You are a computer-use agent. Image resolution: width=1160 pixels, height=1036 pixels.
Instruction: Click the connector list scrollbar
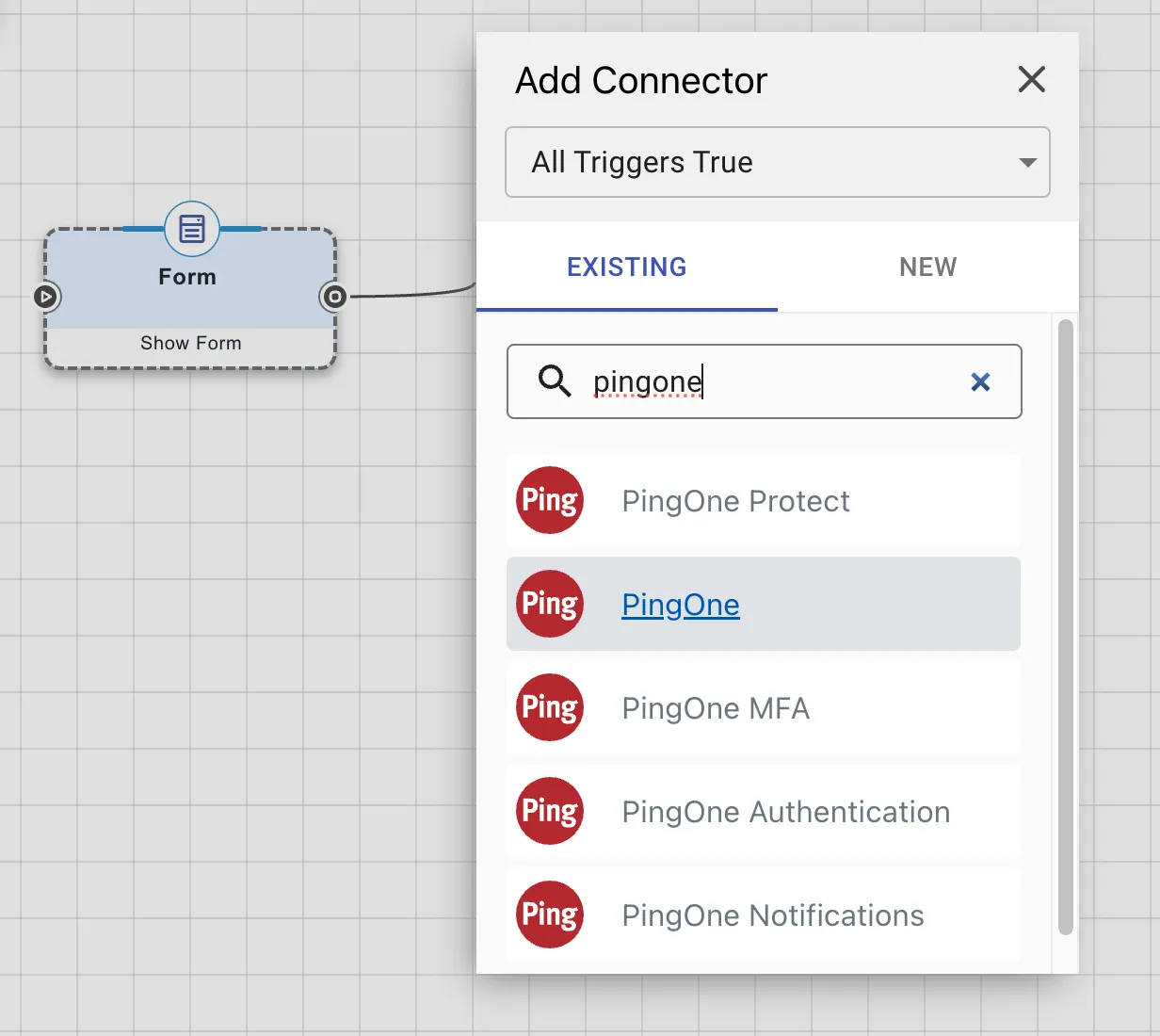point(1066,627)
